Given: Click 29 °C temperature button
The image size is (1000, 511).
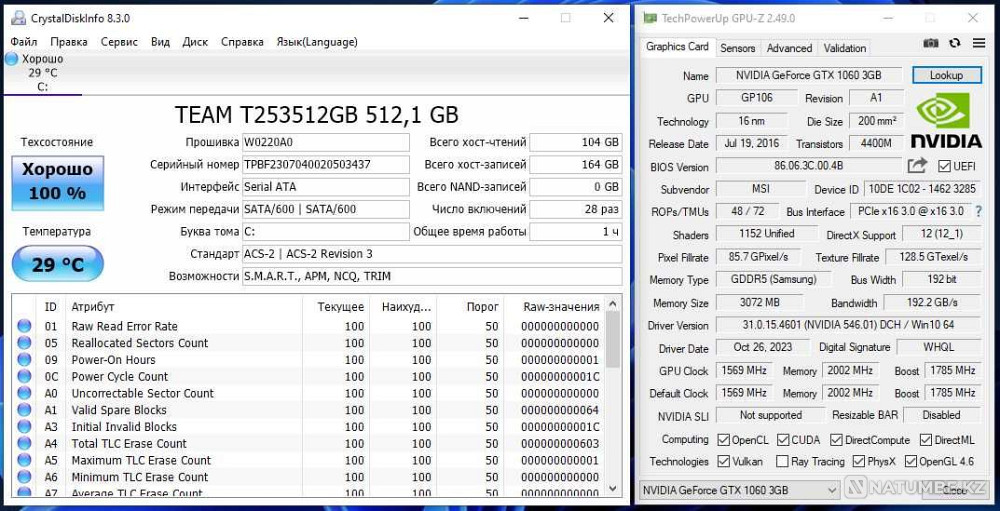Looking at the screenshot, I should pos(57,264).
